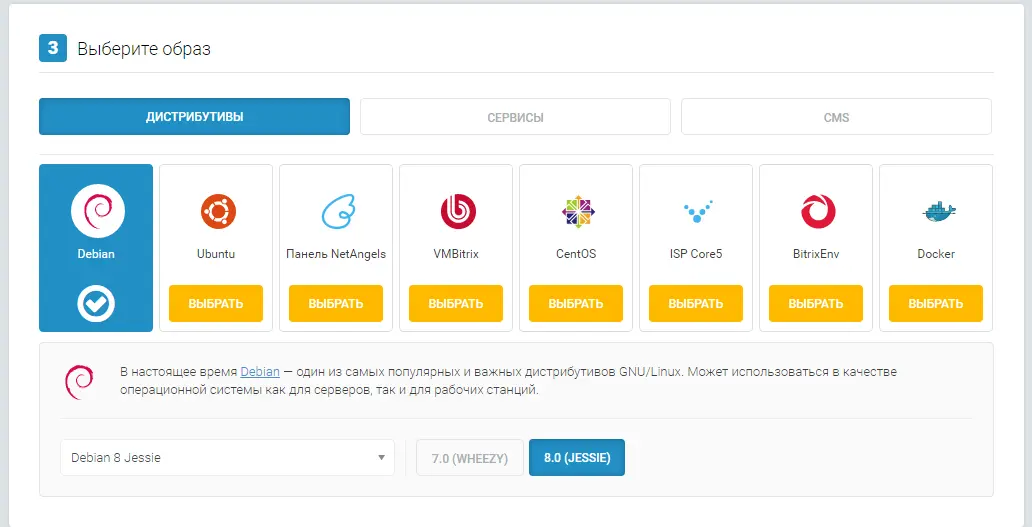Image resolution: width=1032 pixels, height=527 pixels.
Task: Select CentOS with its ВЫБРАТЬ button
Action: (x=576, y=303)
